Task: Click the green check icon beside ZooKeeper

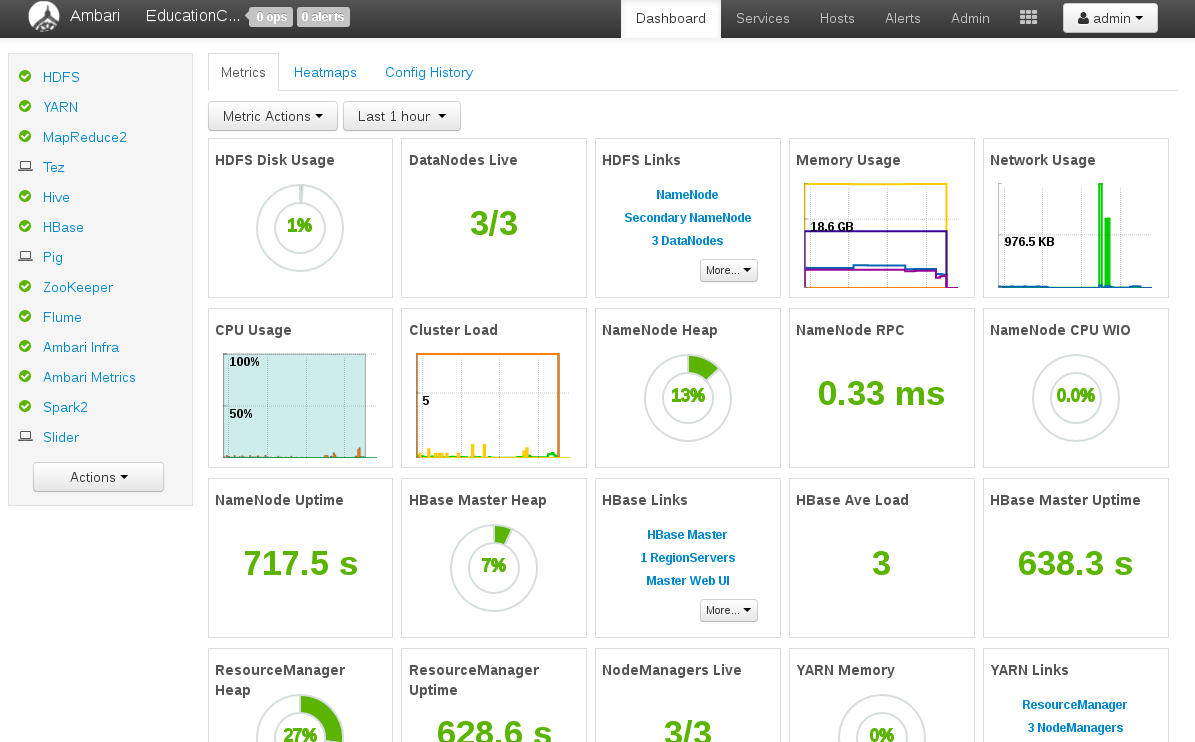Action: click(25, 286)
